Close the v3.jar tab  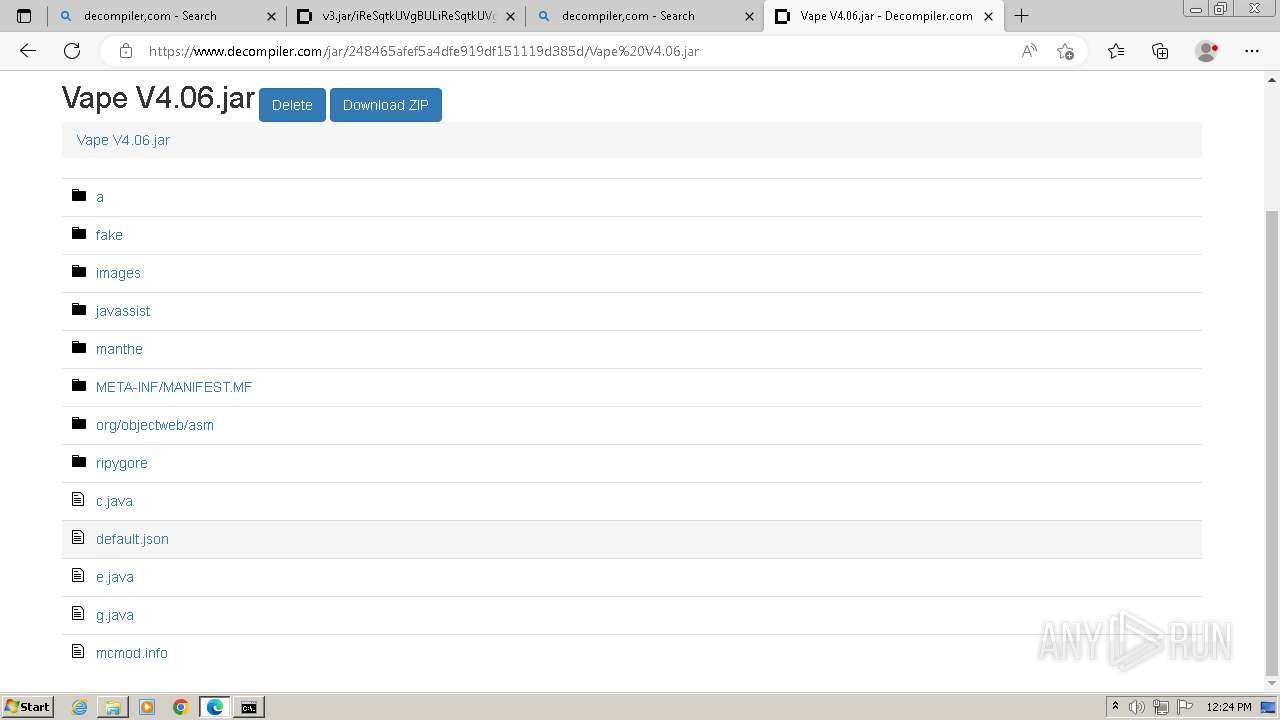510,16
